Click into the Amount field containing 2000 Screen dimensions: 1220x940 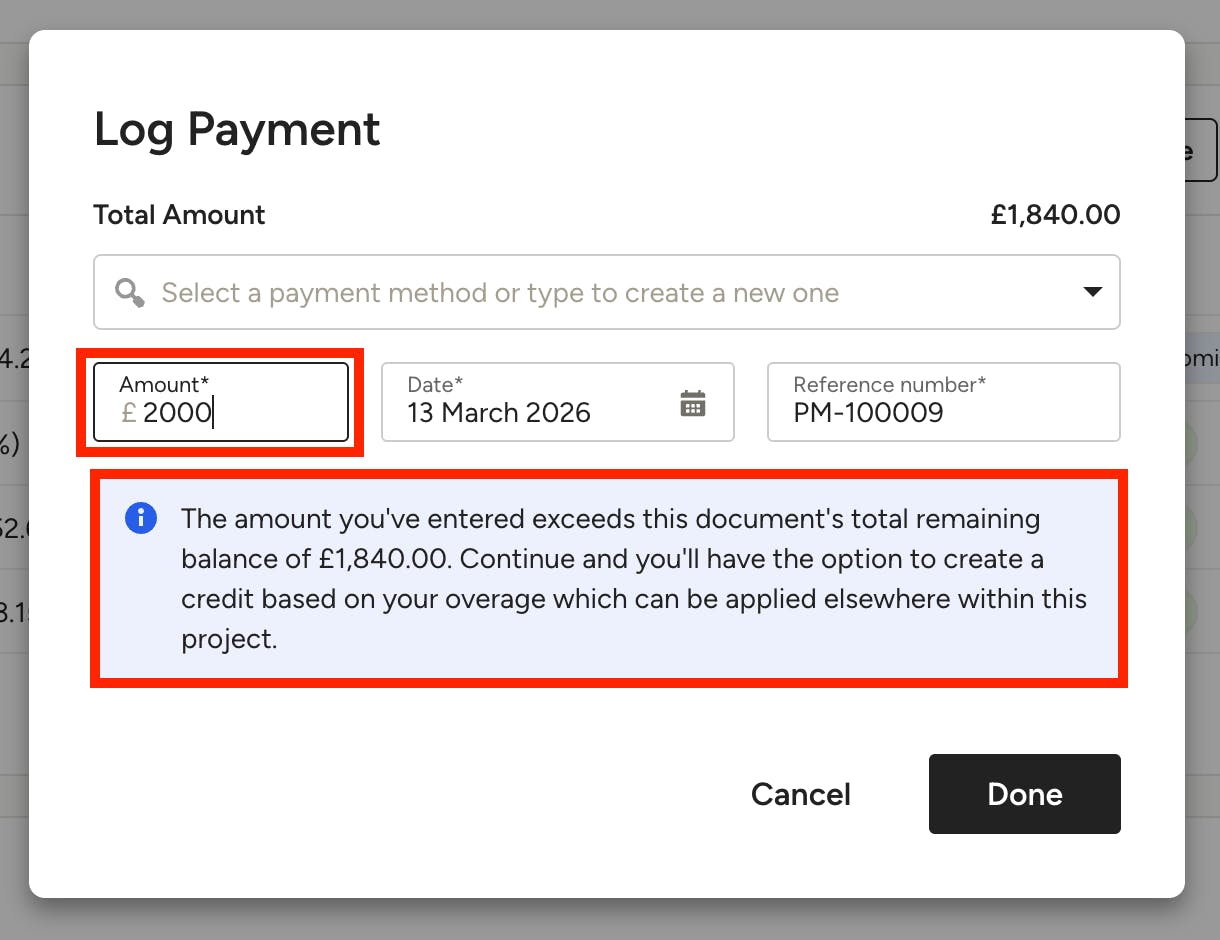point(221,402)
